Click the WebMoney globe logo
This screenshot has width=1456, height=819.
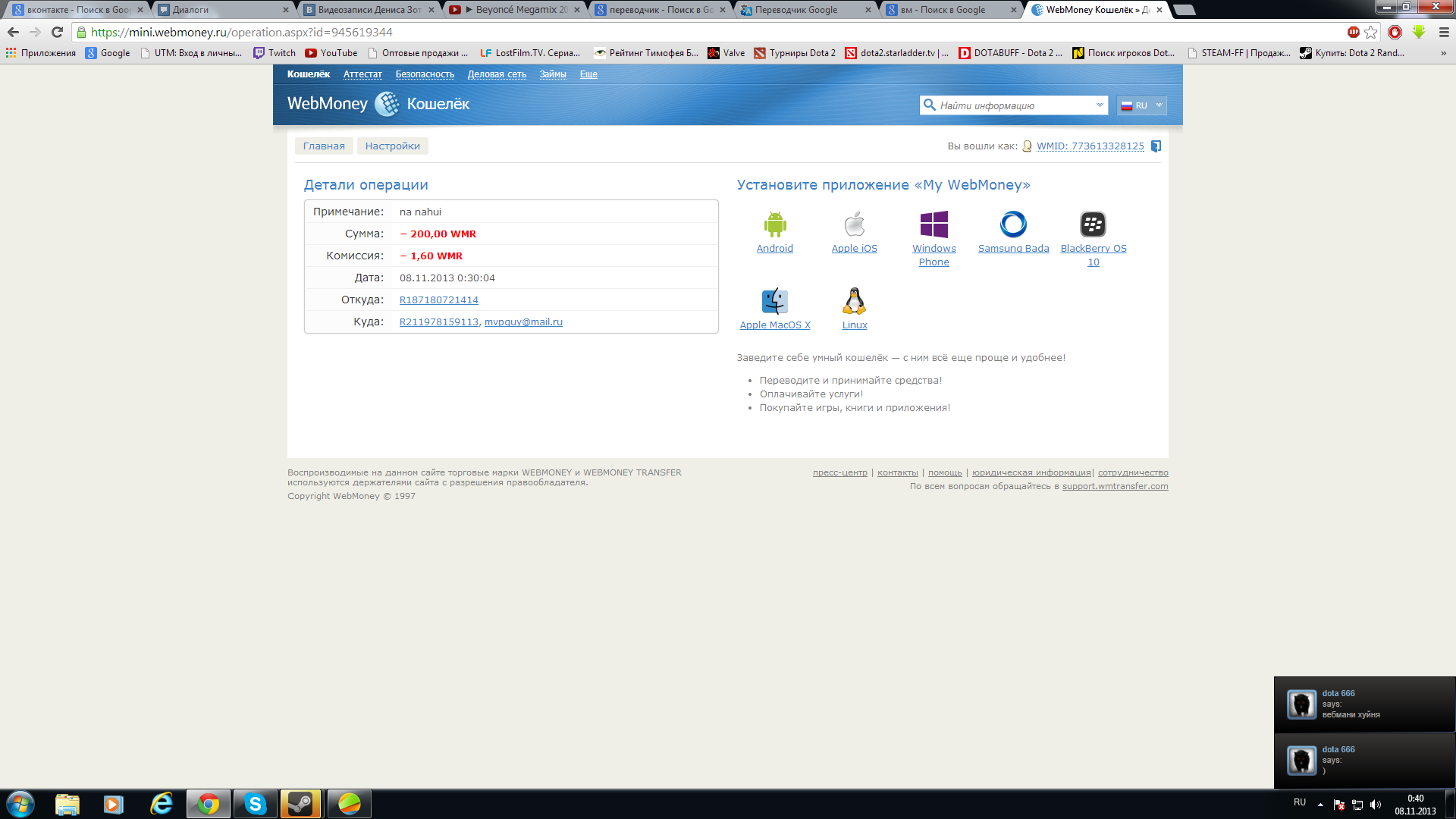click(x=387, y=104)
